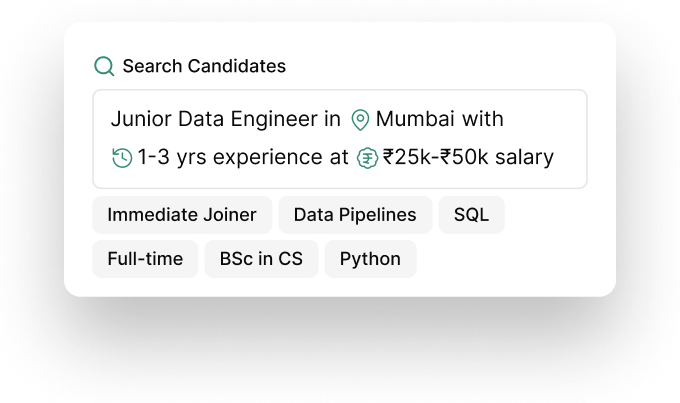This screenshot has width=680, height=403.
Task: Click the Mumbai location pin icon
Action: pos(360,120)
